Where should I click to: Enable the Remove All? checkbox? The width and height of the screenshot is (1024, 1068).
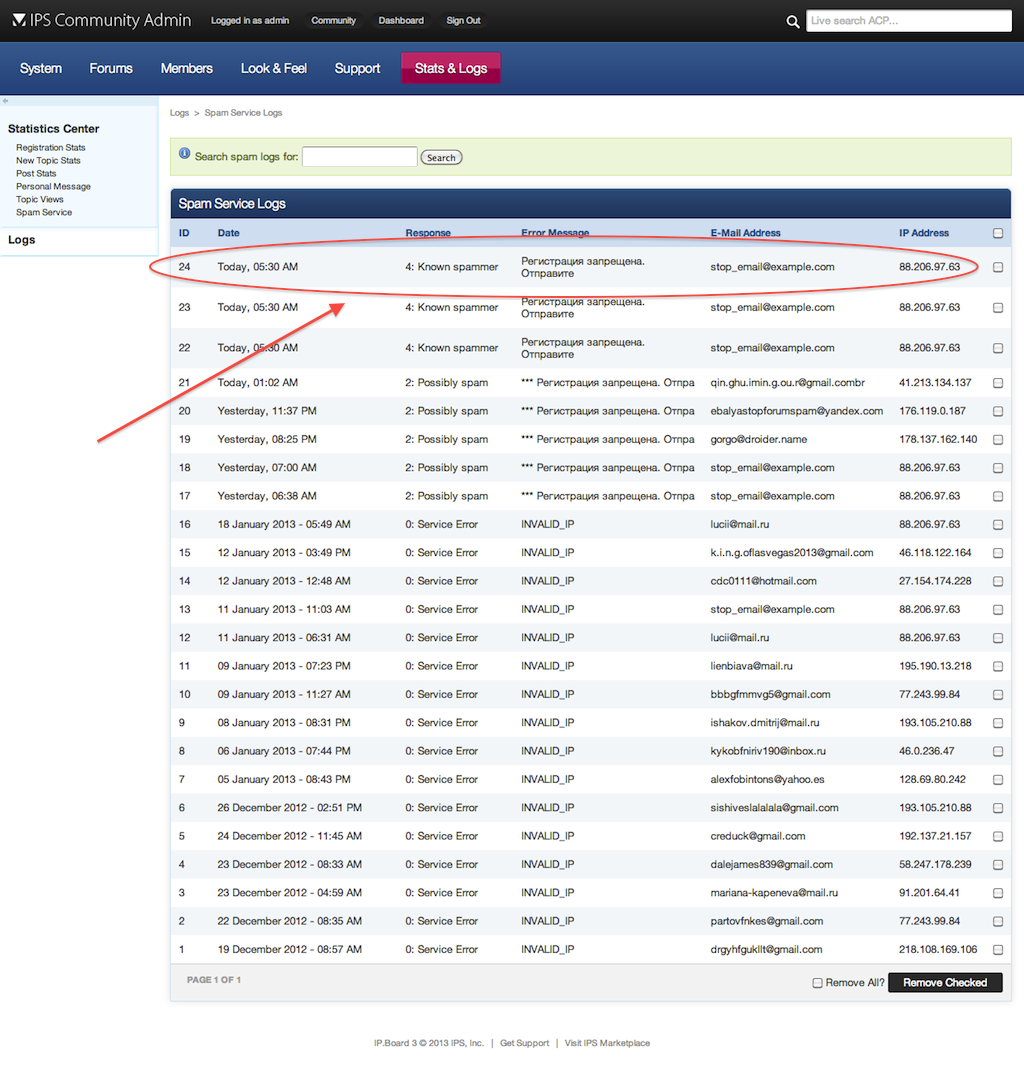click(818, 983)
